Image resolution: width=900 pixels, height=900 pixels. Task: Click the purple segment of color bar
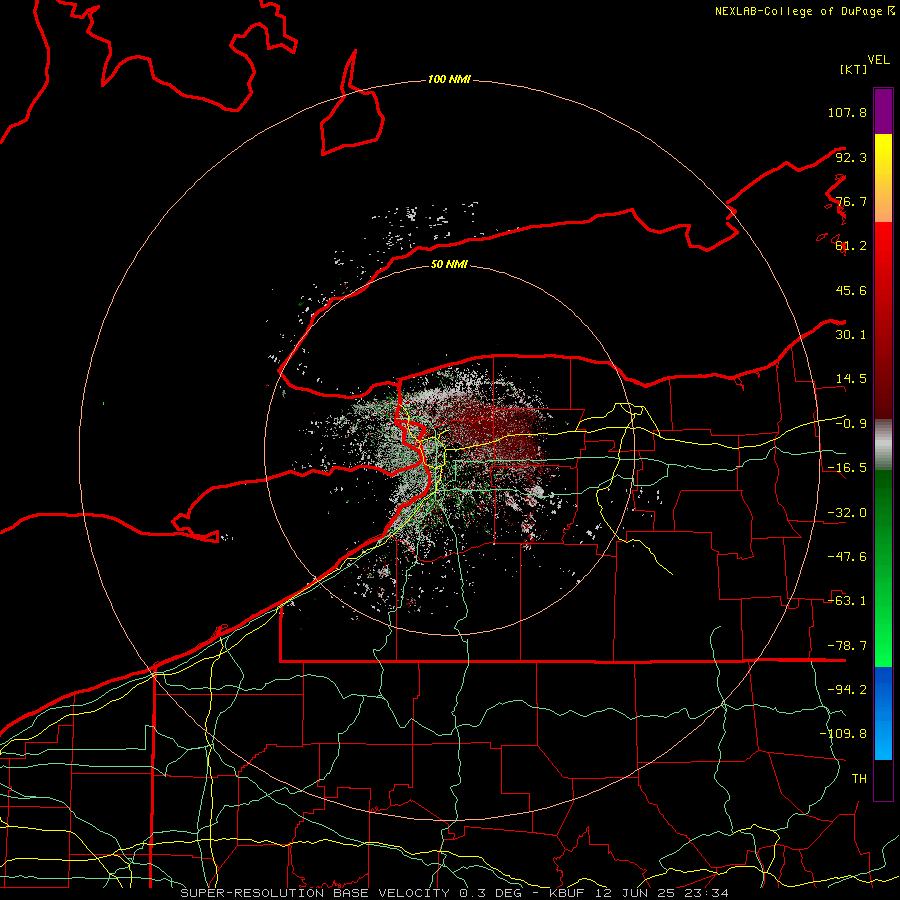coord(883,111)
